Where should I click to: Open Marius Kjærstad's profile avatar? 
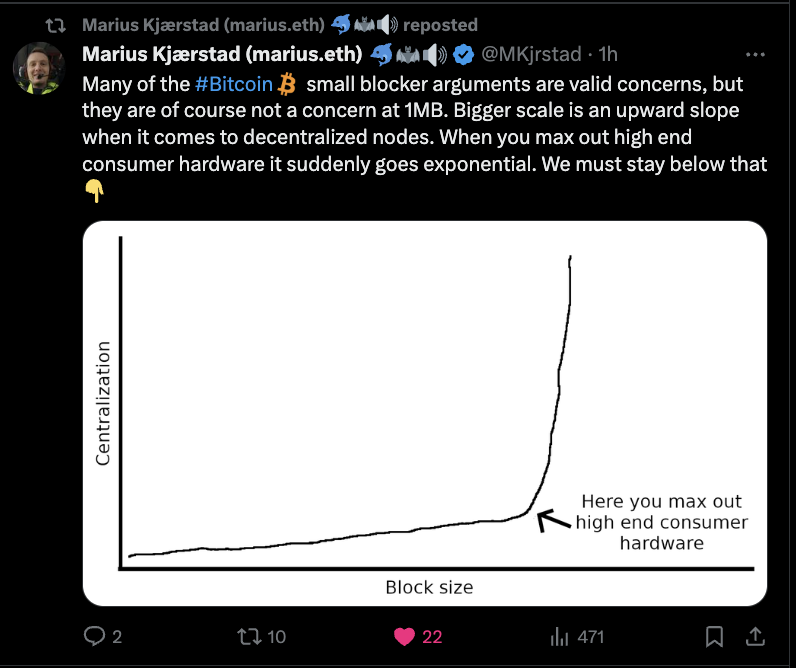click(x=39, y=69)
